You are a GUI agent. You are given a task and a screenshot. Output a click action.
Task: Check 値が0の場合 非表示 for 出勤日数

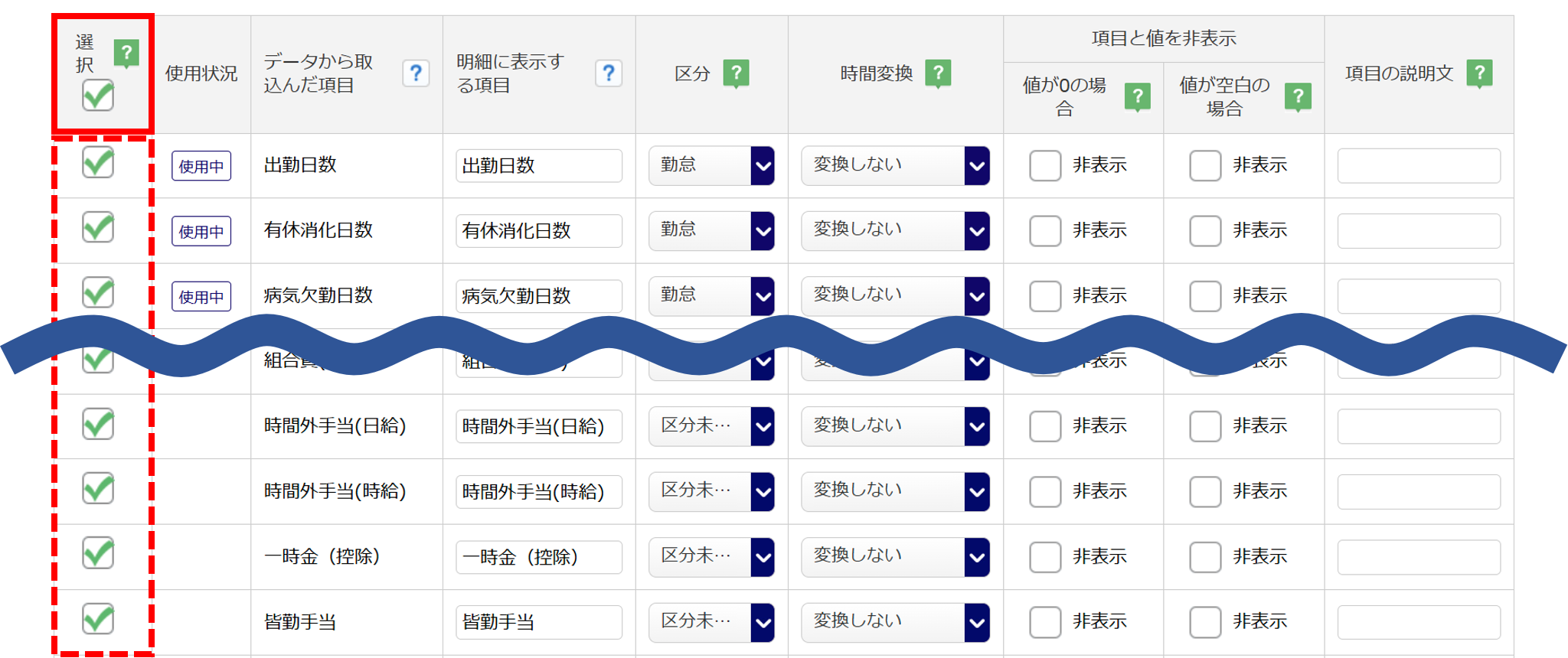click(1045, 165)
